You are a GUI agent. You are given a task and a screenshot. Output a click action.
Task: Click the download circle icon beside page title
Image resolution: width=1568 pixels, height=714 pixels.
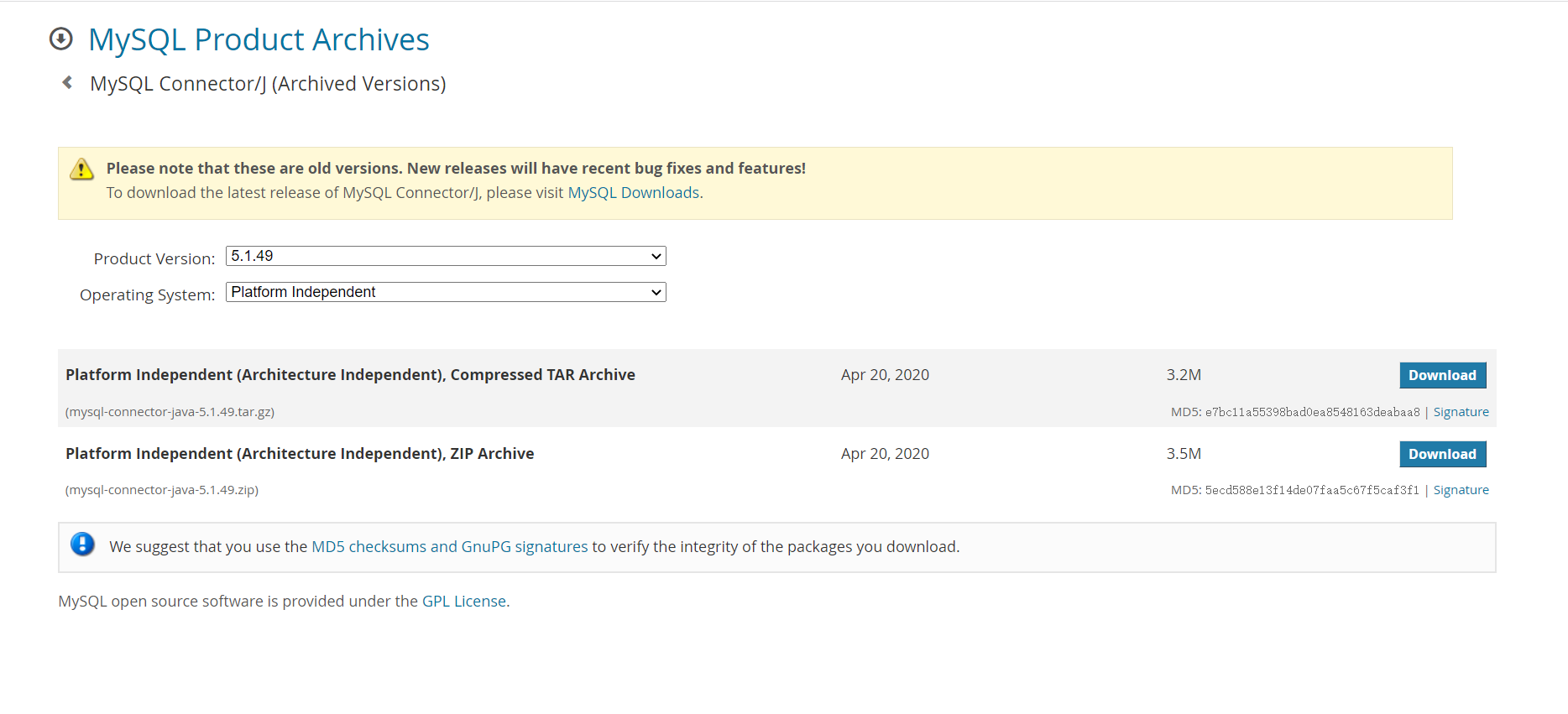point(61,39)
